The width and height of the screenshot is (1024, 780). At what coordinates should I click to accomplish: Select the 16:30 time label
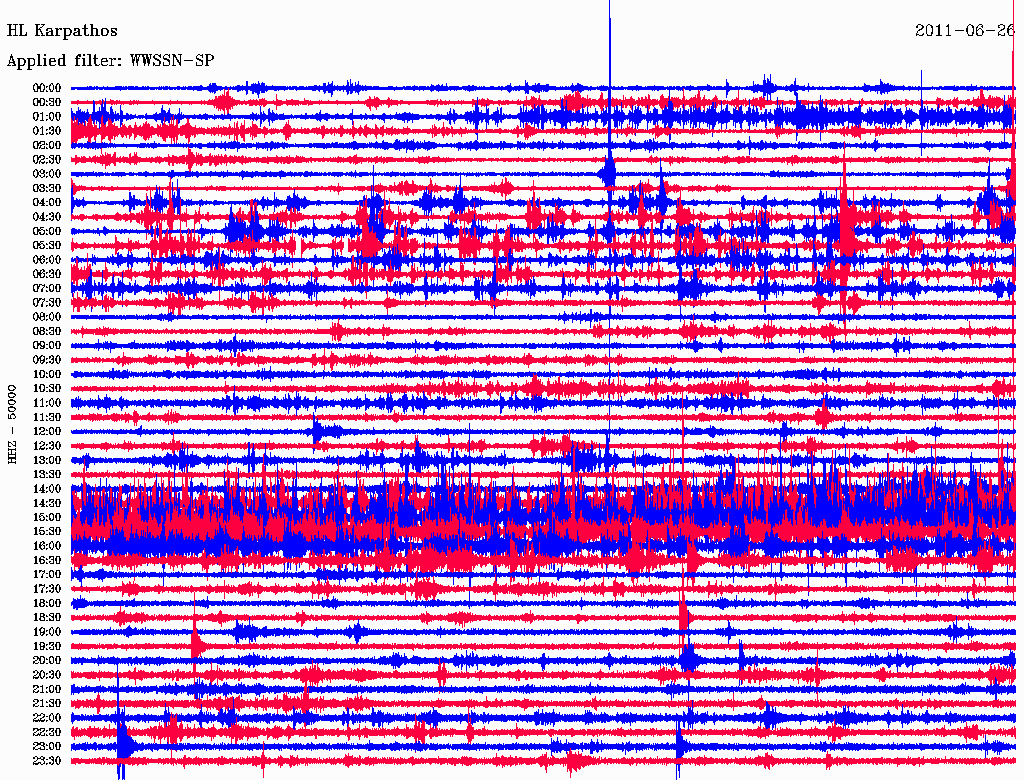coord(47,561)
